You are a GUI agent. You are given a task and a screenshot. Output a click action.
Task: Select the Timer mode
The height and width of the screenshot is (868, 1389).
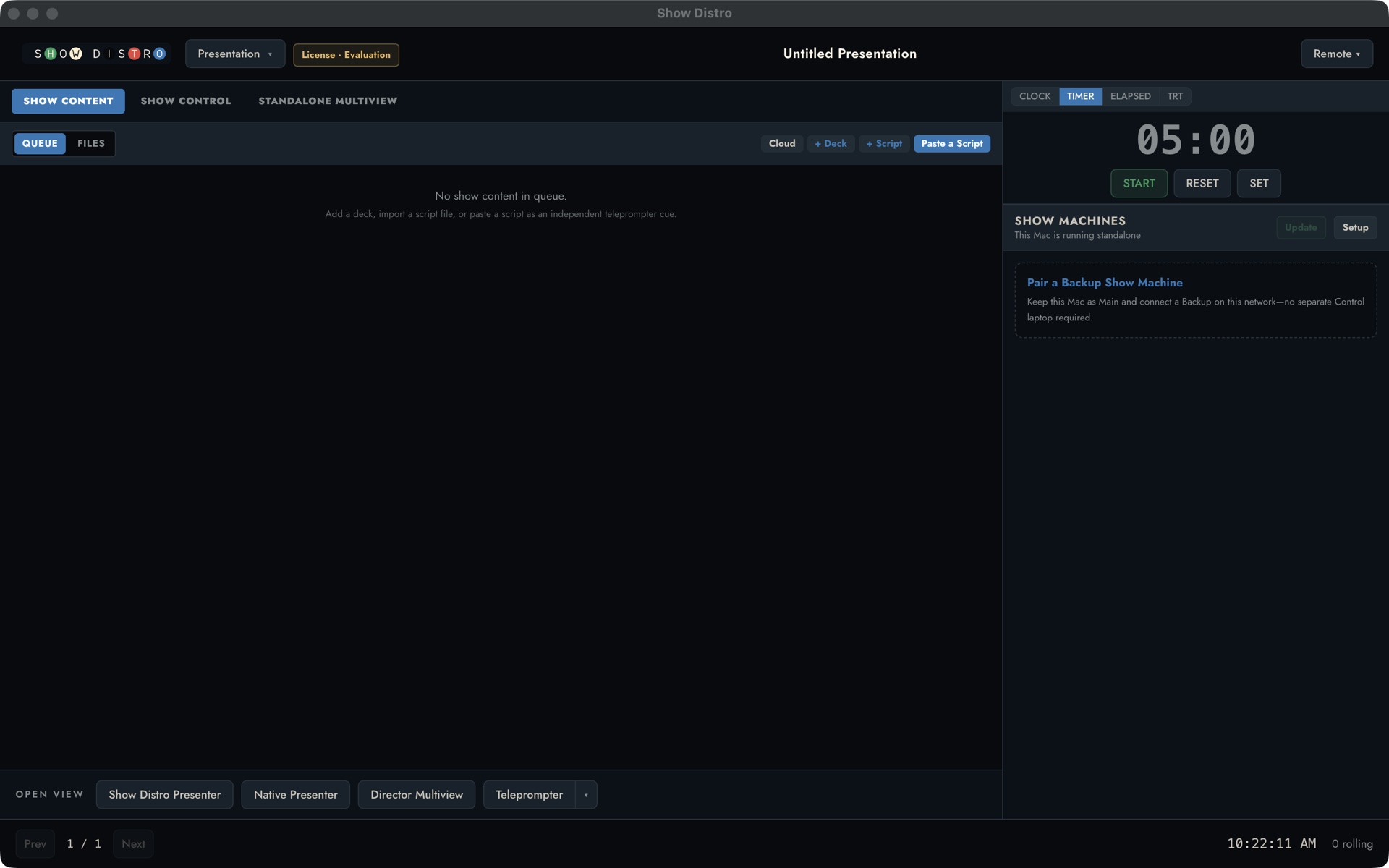coord(1080,96)
